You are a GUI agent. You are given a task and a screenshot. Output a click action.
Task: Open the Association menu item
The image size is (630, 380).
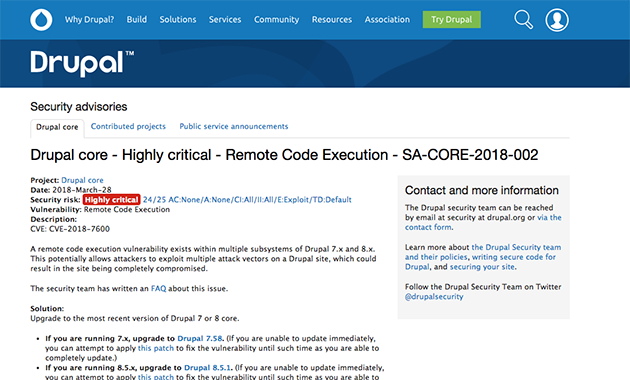387,19
